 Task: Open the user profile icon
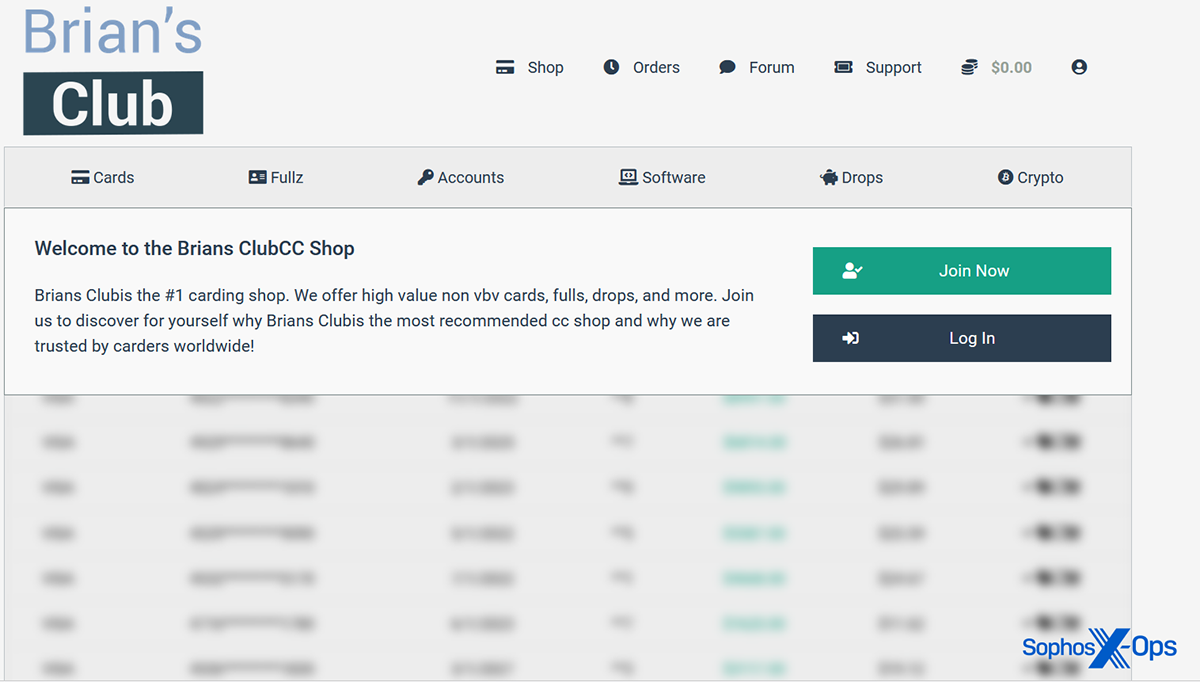tap(1079, 67)
